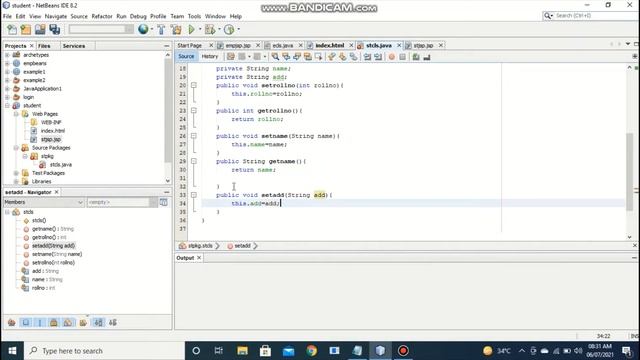Click the Debug Project icon
The width and height of the screenshot is (640, 360).
coord(210,29)
